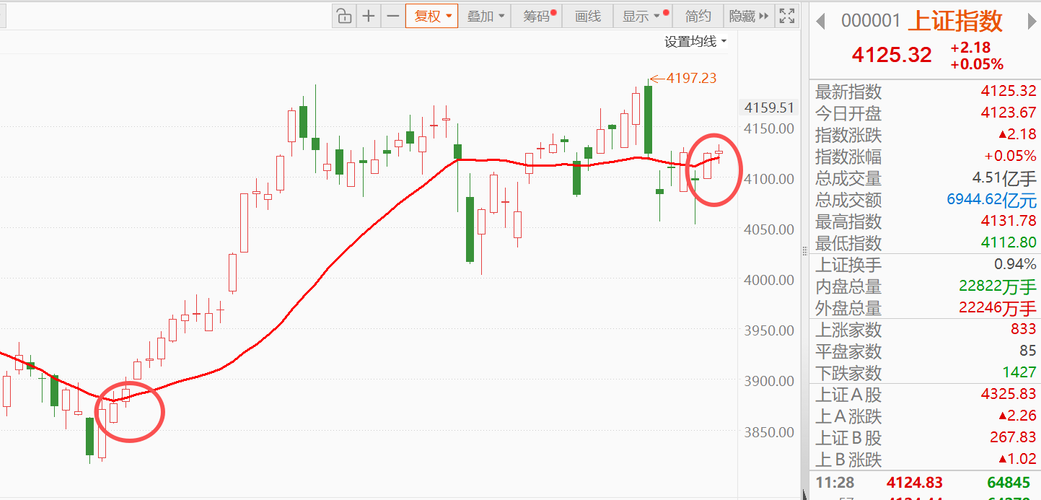Click the 总成交额 value
1041x500 pixels.
[1004, 199]
